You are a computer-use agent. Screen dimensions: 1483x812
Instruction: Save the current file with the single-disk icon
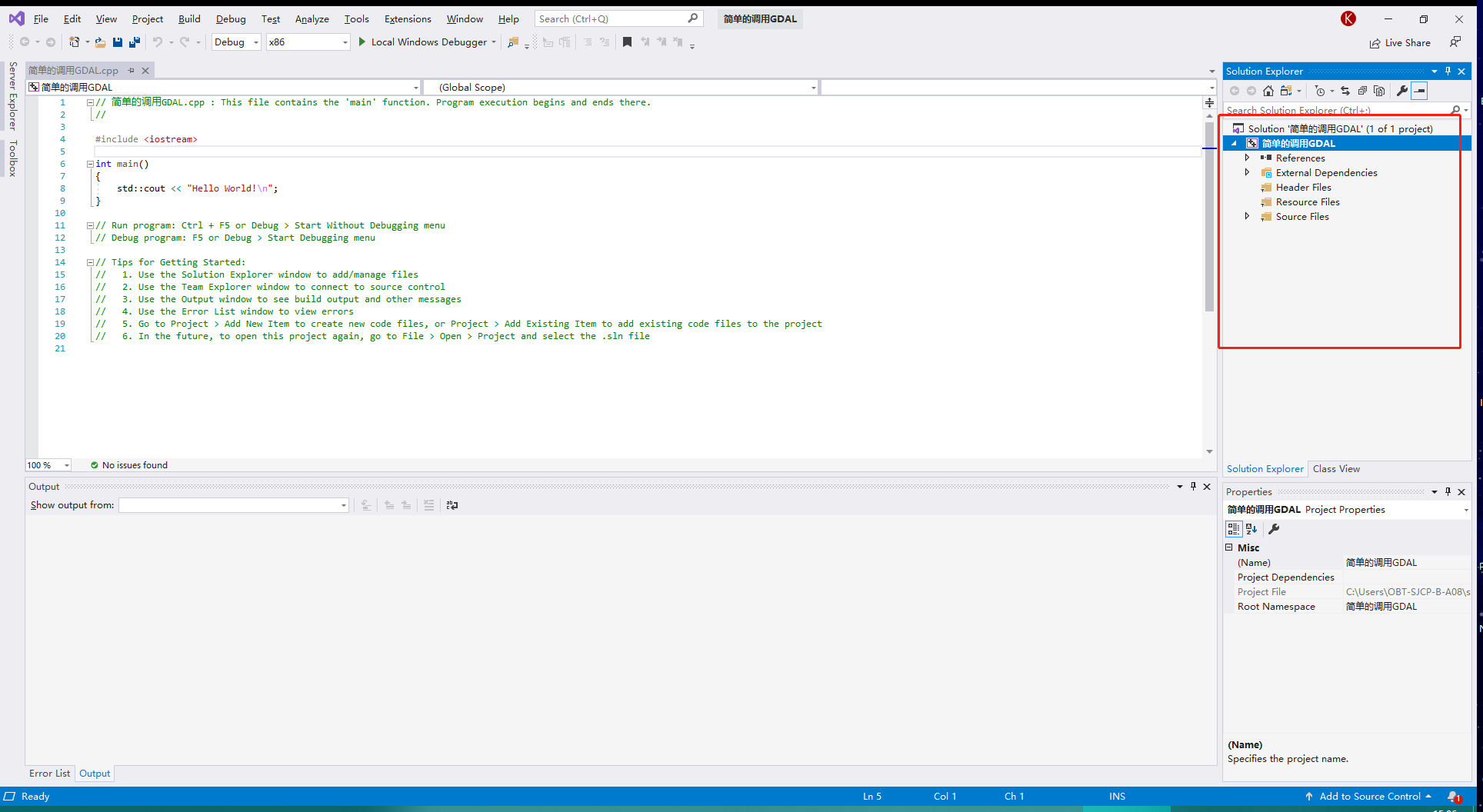coord(118,42)
